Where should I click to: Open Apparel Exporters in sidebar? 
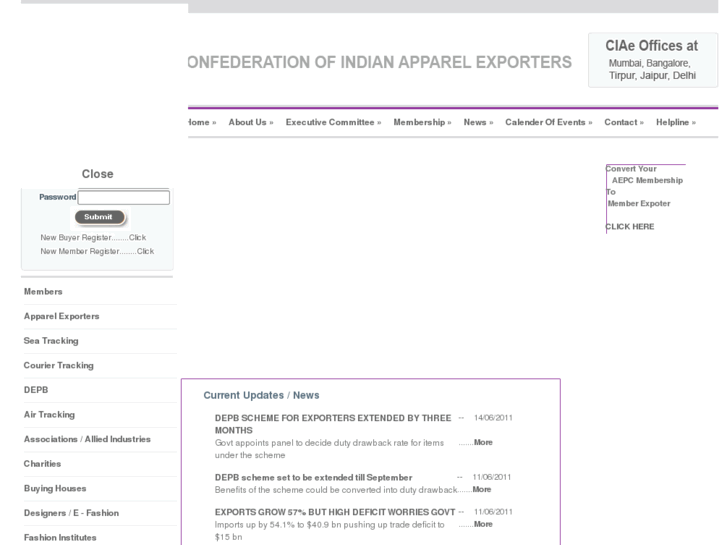[62, 316]
